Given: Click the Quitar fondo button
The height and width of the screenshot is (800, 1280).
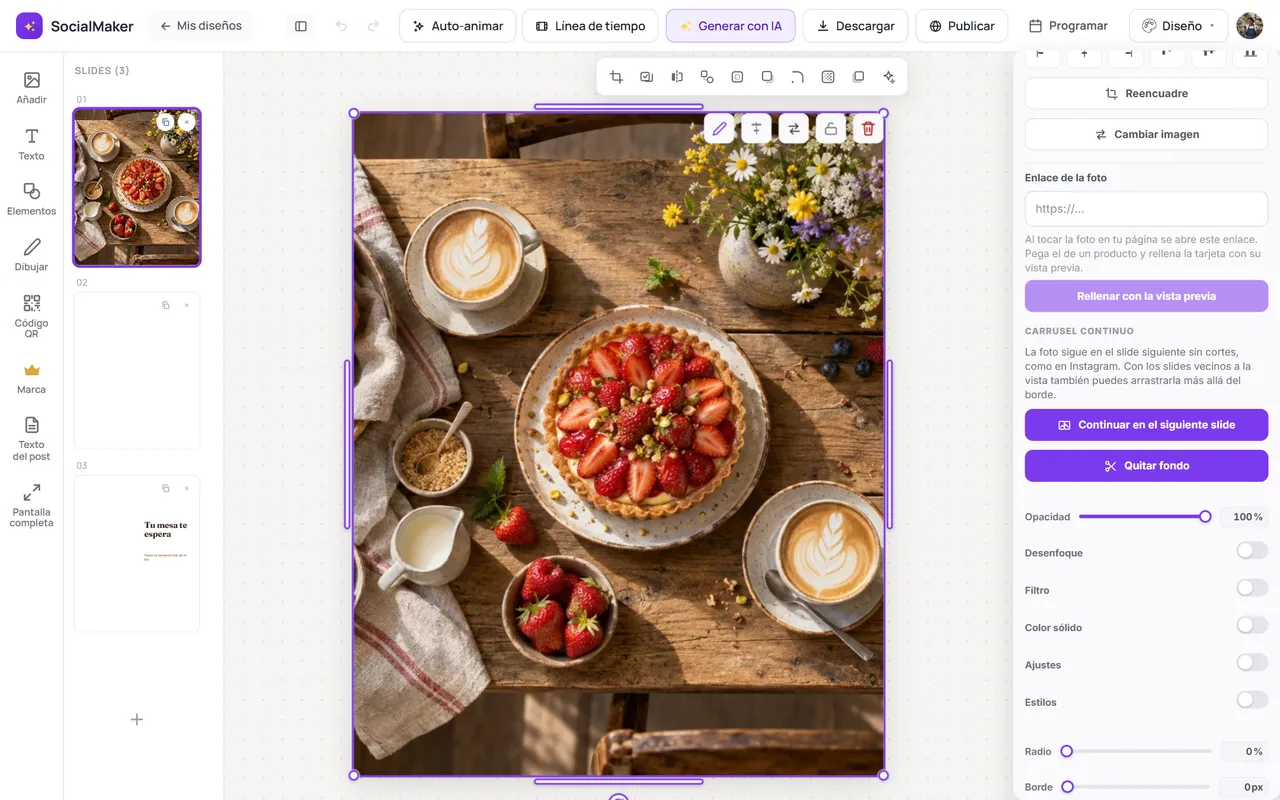Looking at the screenshot, I should [1146, 466].
